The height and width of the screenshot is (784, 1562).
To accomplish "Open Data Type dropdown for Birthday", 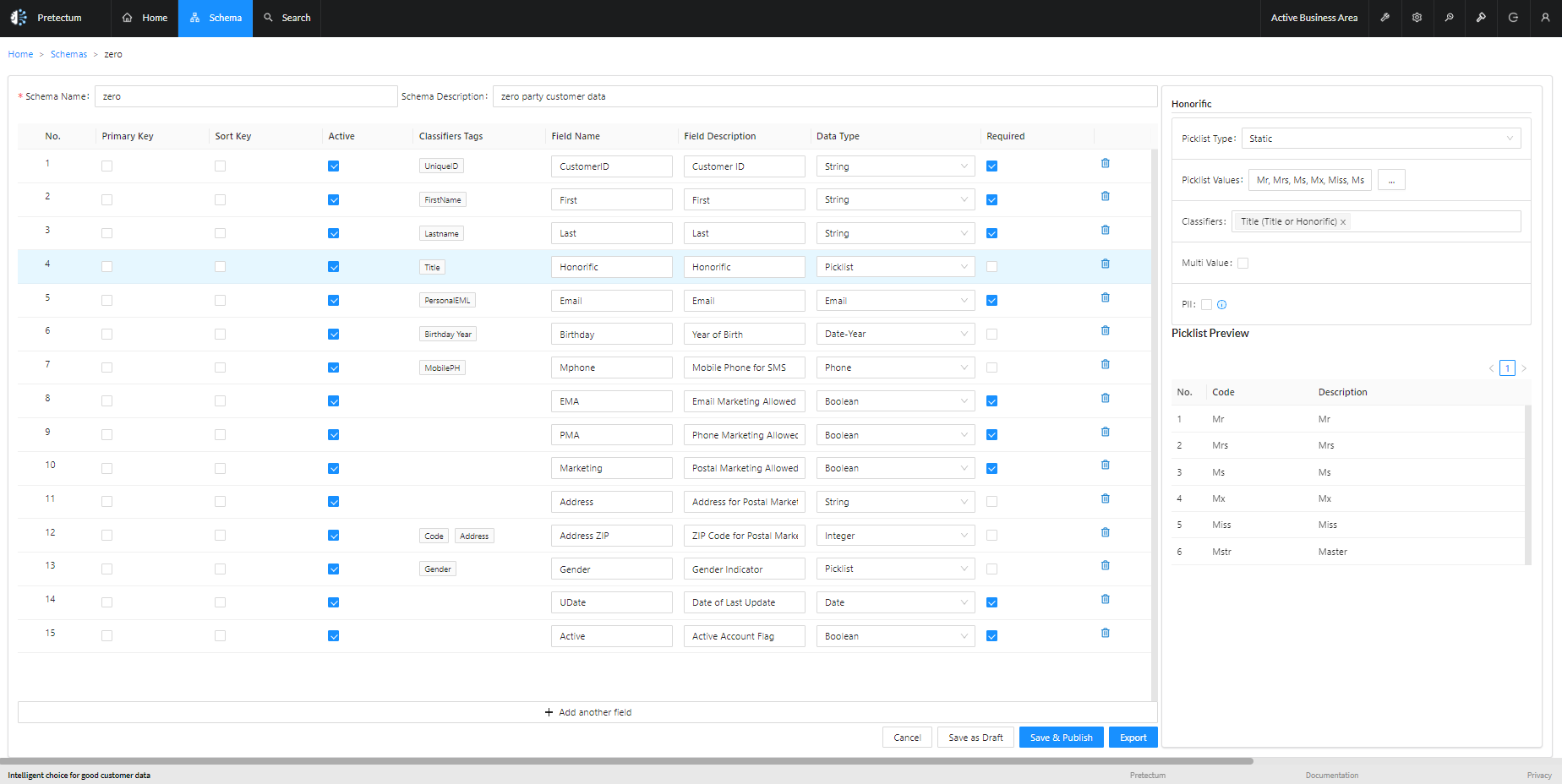I will click(895, 334).
